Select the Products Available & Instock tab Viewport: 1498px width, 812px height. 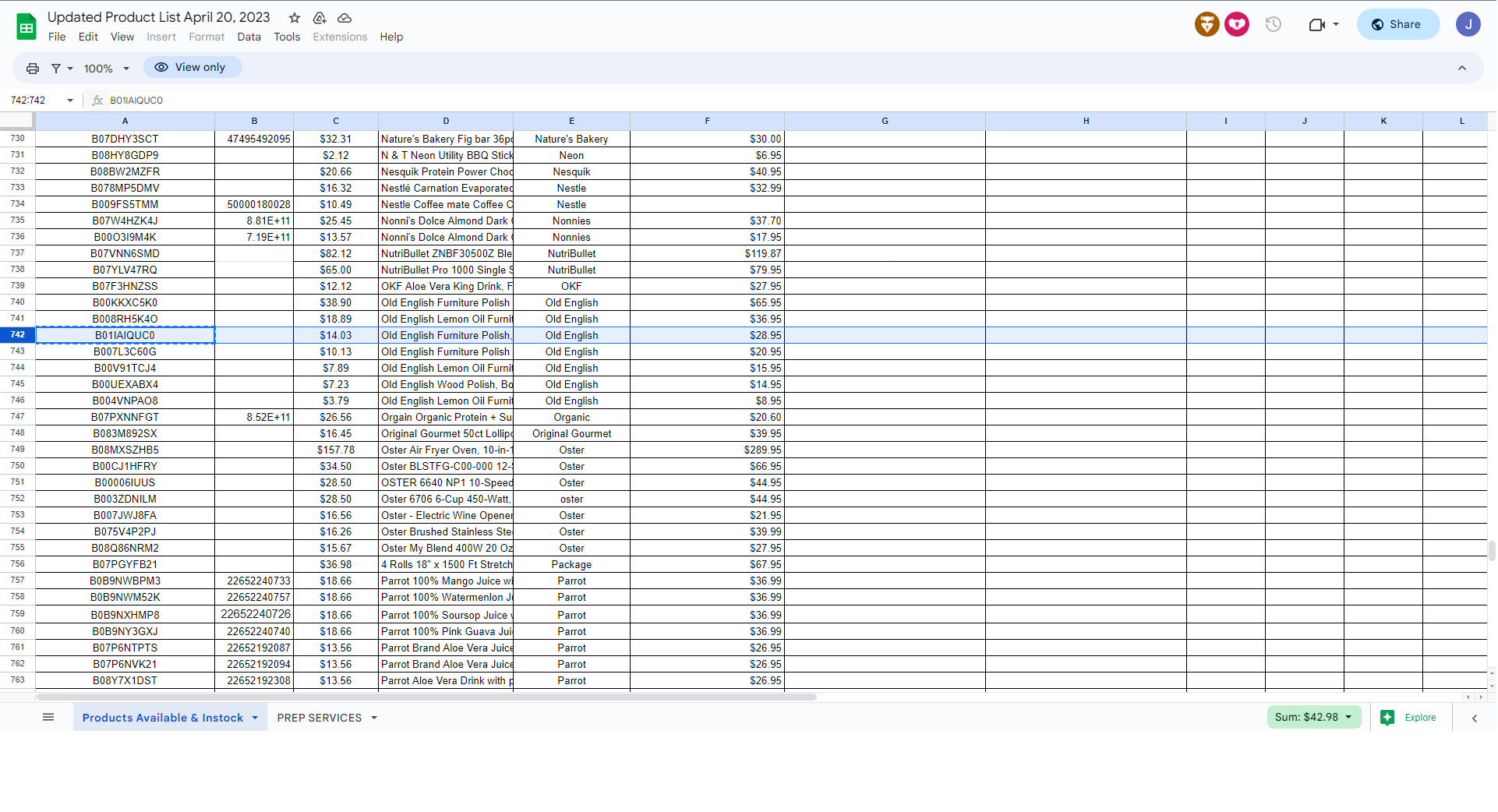tap(163, 718)
